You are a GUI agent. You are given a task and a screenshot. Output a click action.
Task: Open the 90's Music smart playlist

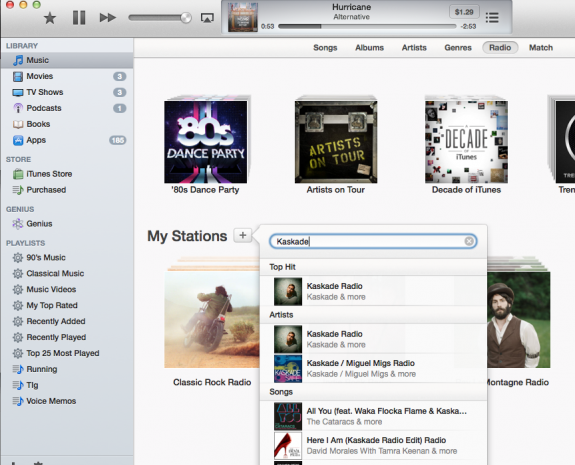point(67,257)
